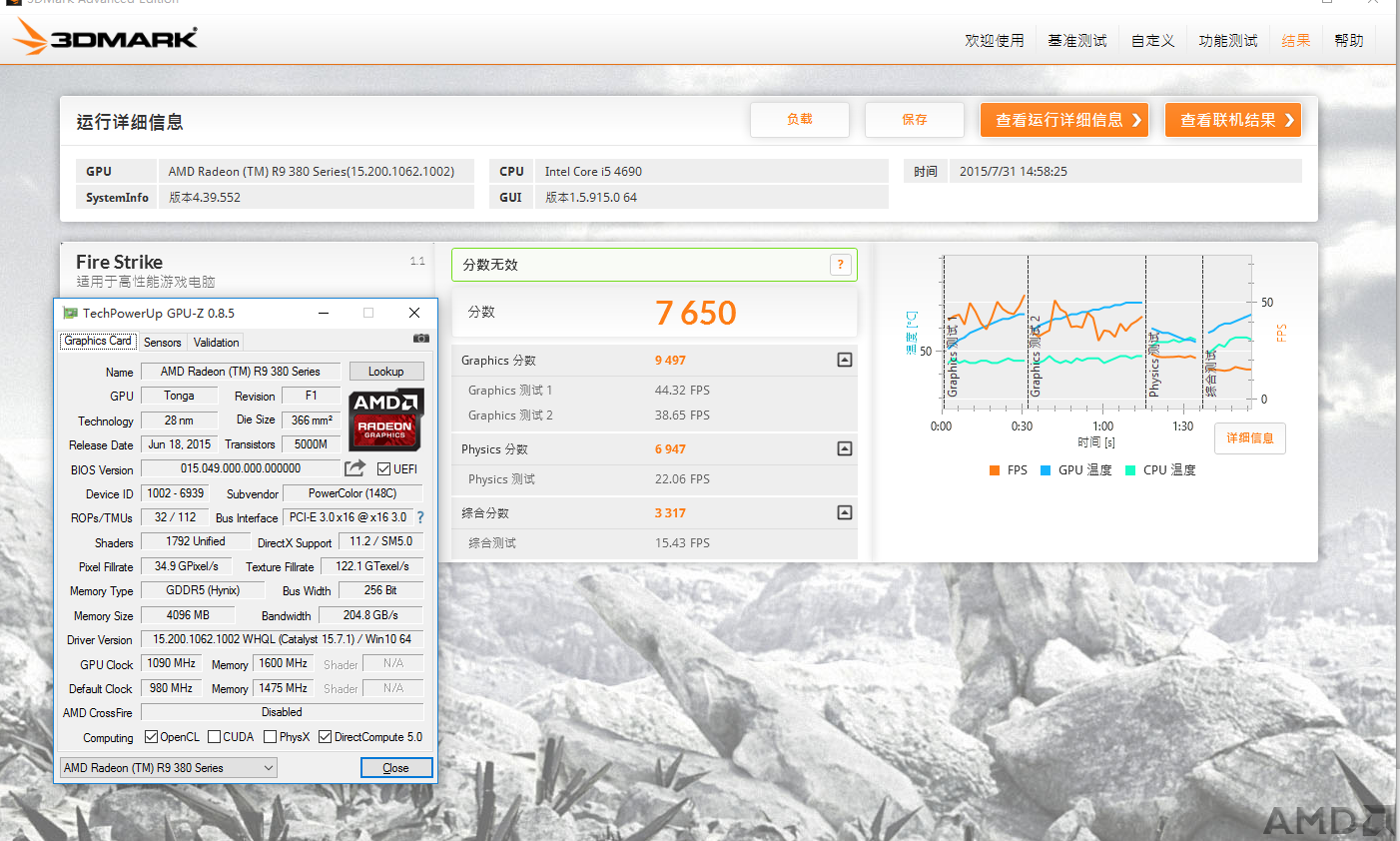Click the GPU-Z camera screenshot icon
Image resolution: width=1400 pixels, height=841 pixels.
coord(421,339)
